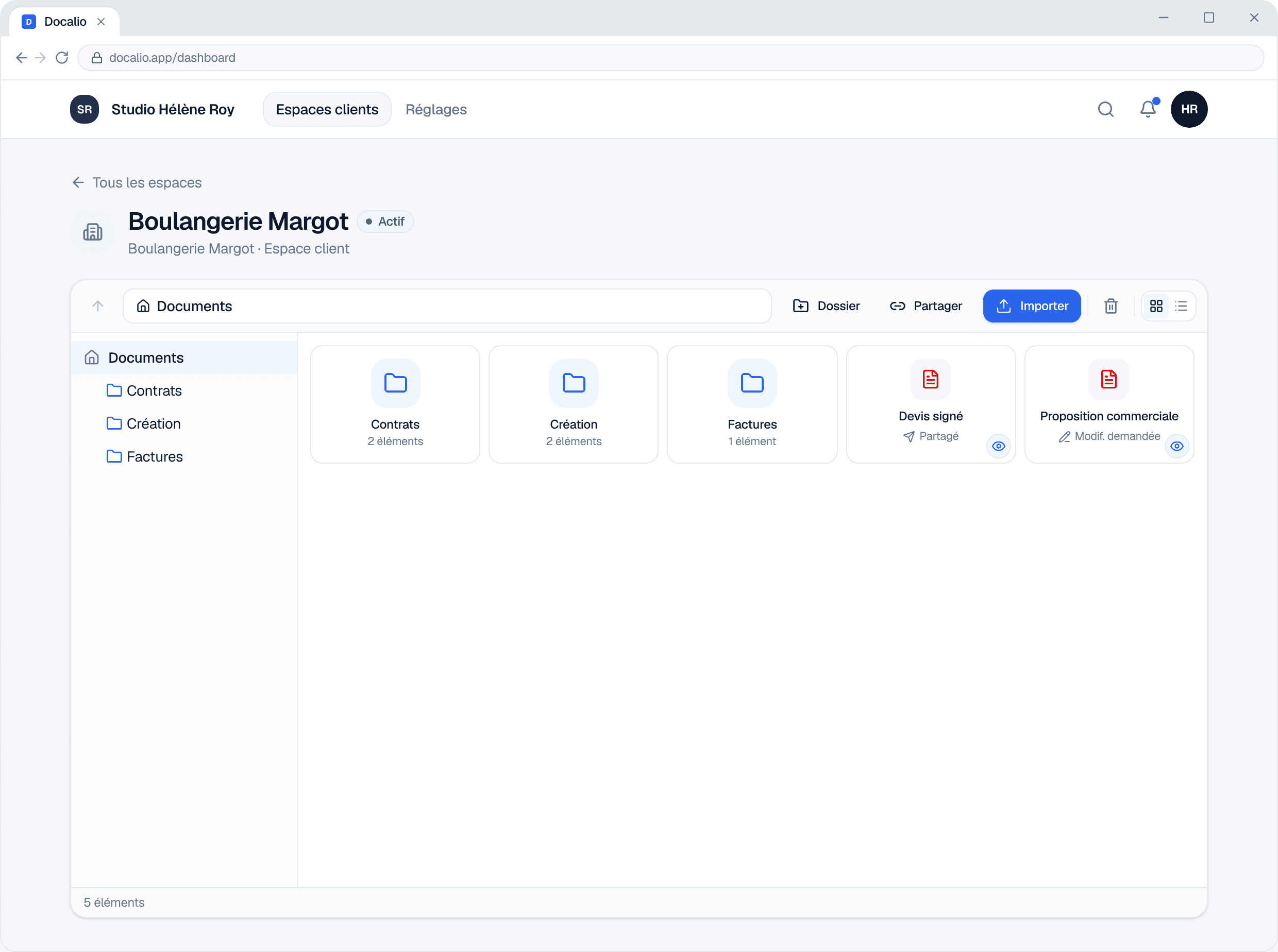This screenshot has height=952, width=1278.
Task: Switch to list view
Action: 1181,306
